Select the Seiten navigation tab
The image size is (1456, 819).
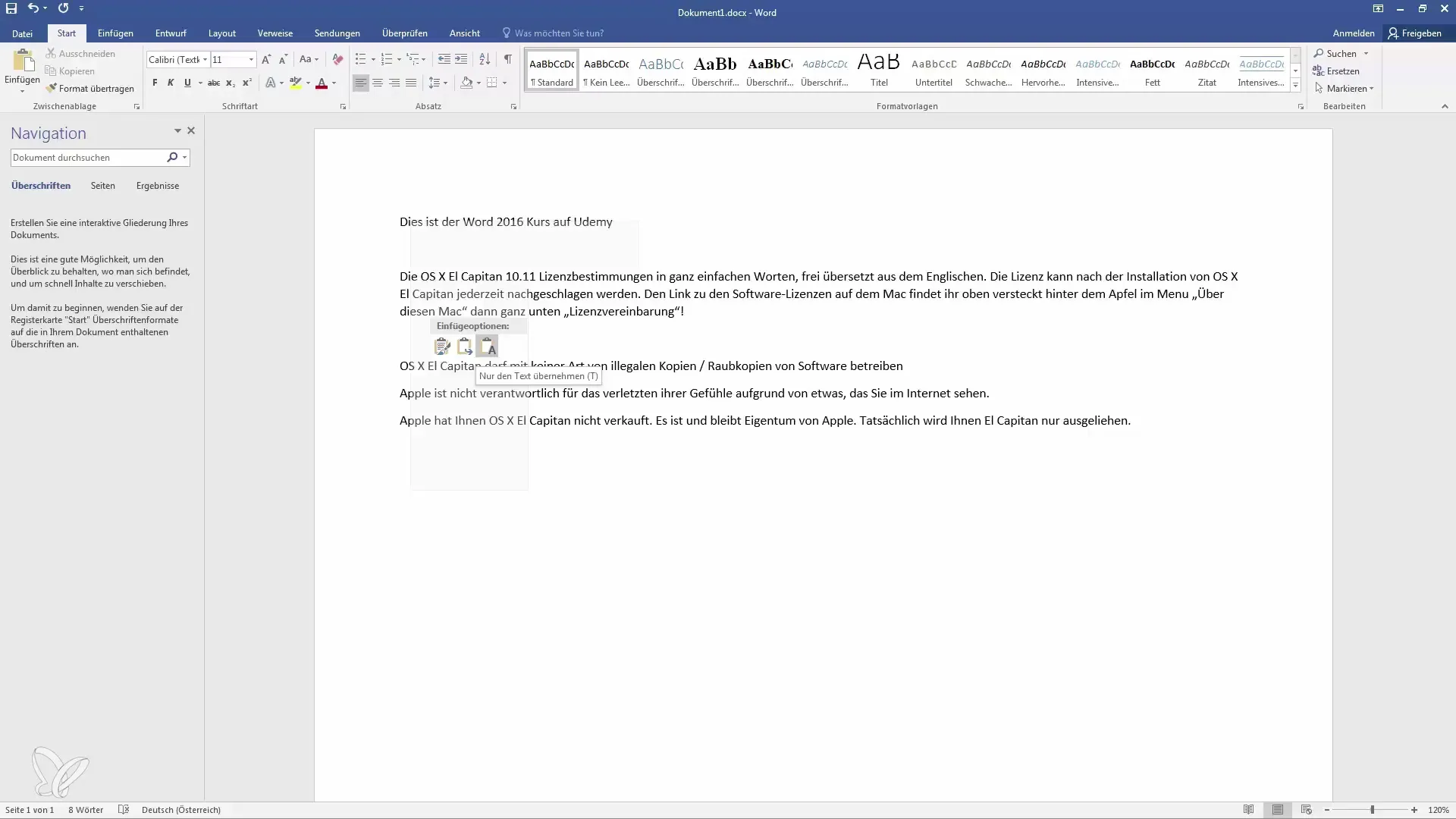pyautogui.click(x=102, y=185)
